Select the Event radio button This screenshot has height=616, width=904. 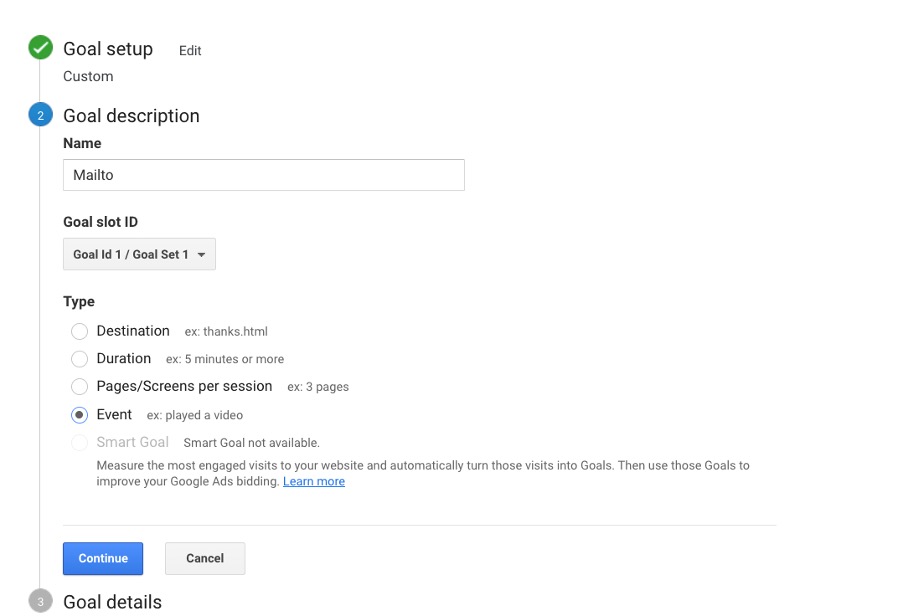[80, 414]
